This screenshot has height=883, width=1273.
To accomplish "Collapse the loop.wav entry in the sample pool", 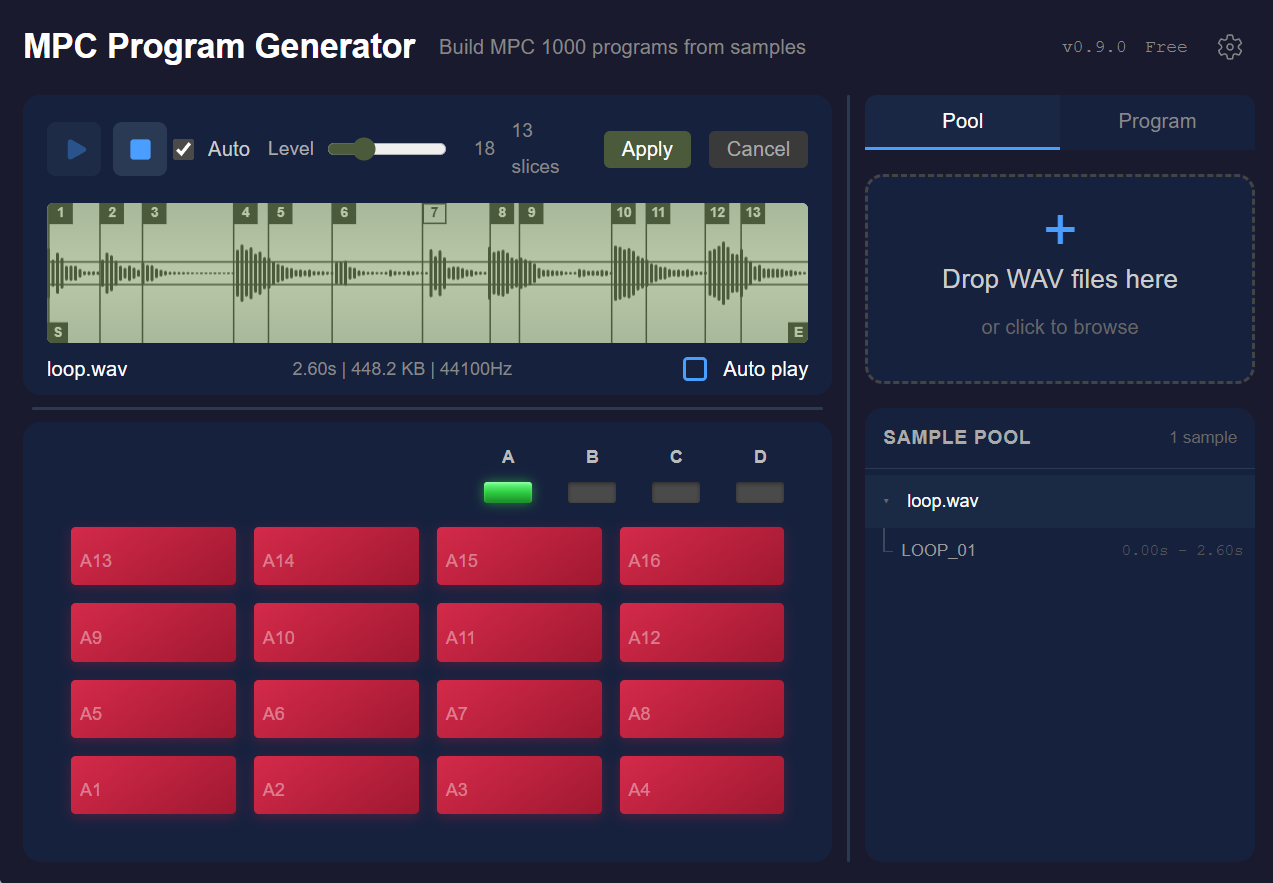I will 884,500.
